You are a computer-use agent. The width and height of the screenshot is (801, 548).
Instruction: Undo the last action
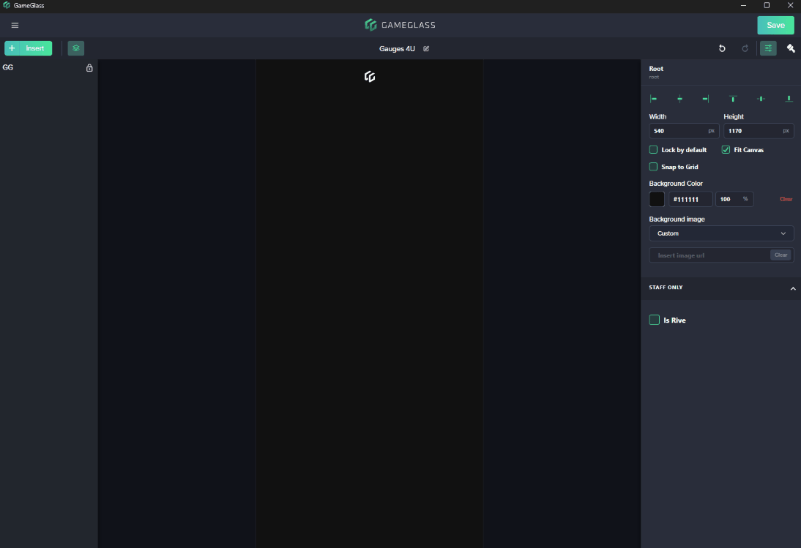pos(722,49)
